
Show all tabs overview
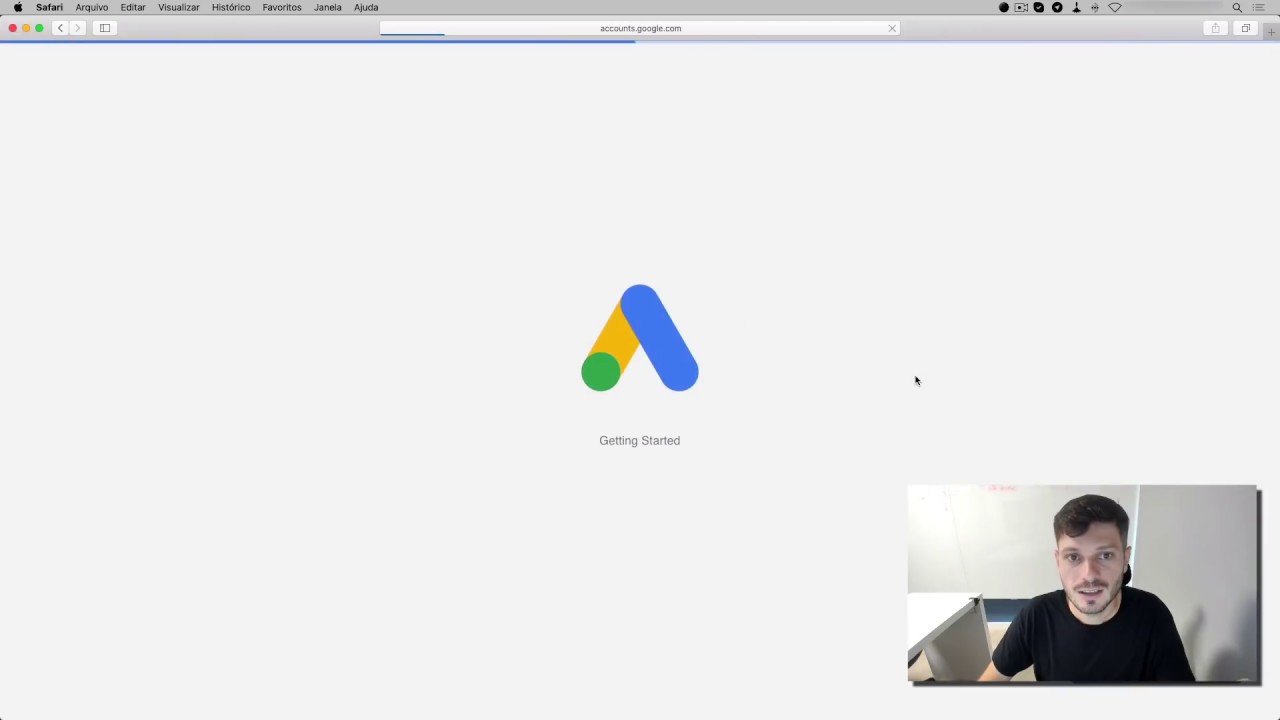click(x=1246, y=28)
